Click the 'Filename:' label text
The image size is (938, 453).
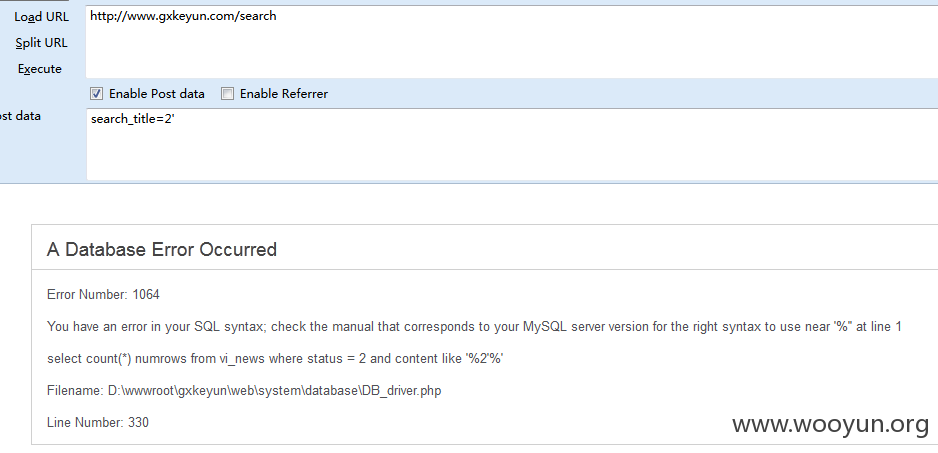point(75,391)
